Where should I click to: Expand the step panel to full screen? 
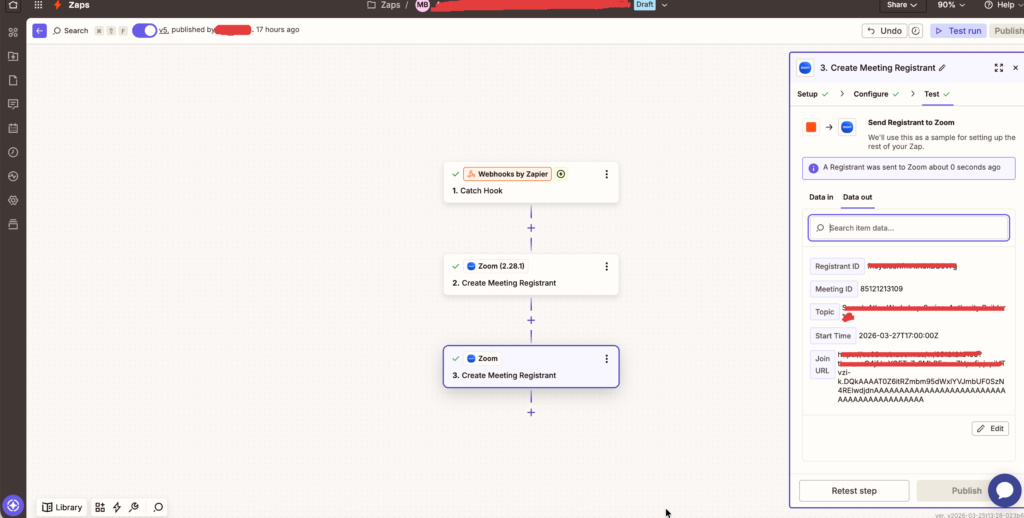999,68
